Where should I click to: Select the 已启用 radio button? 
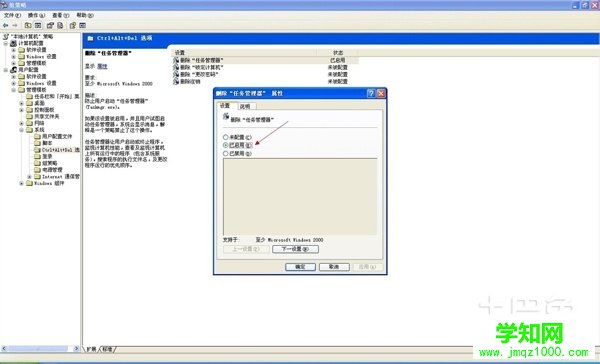click(226, 145)
